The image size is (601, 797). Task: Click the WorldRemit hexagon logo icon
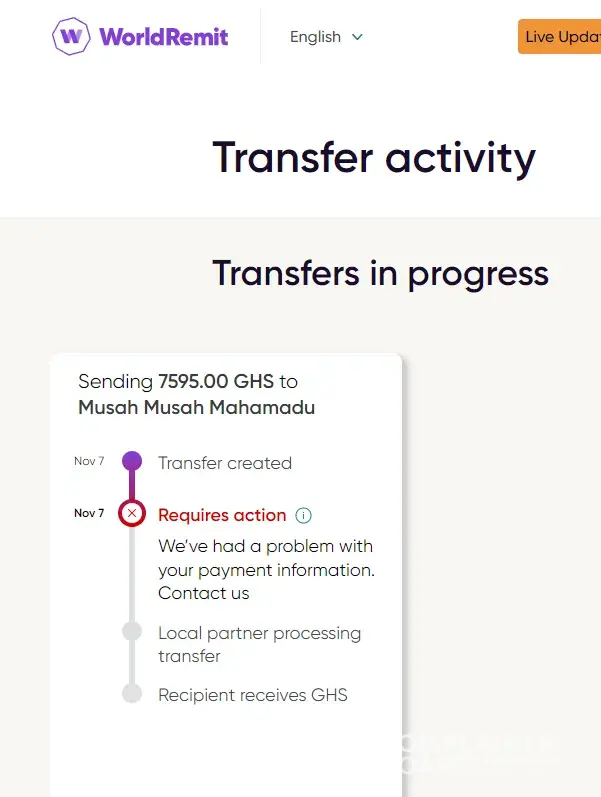point(71,37)
